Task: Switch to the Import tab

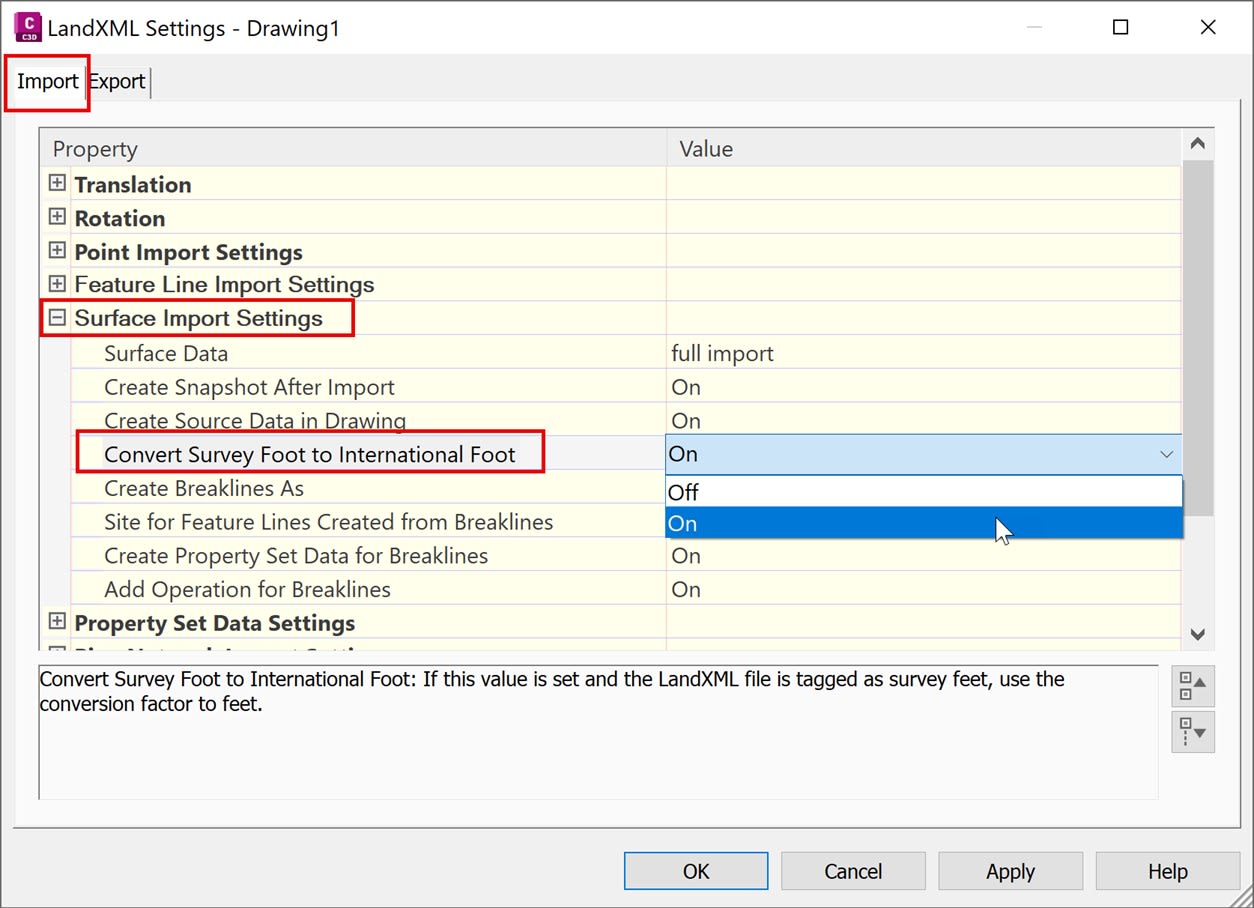Action: [47, 82]
